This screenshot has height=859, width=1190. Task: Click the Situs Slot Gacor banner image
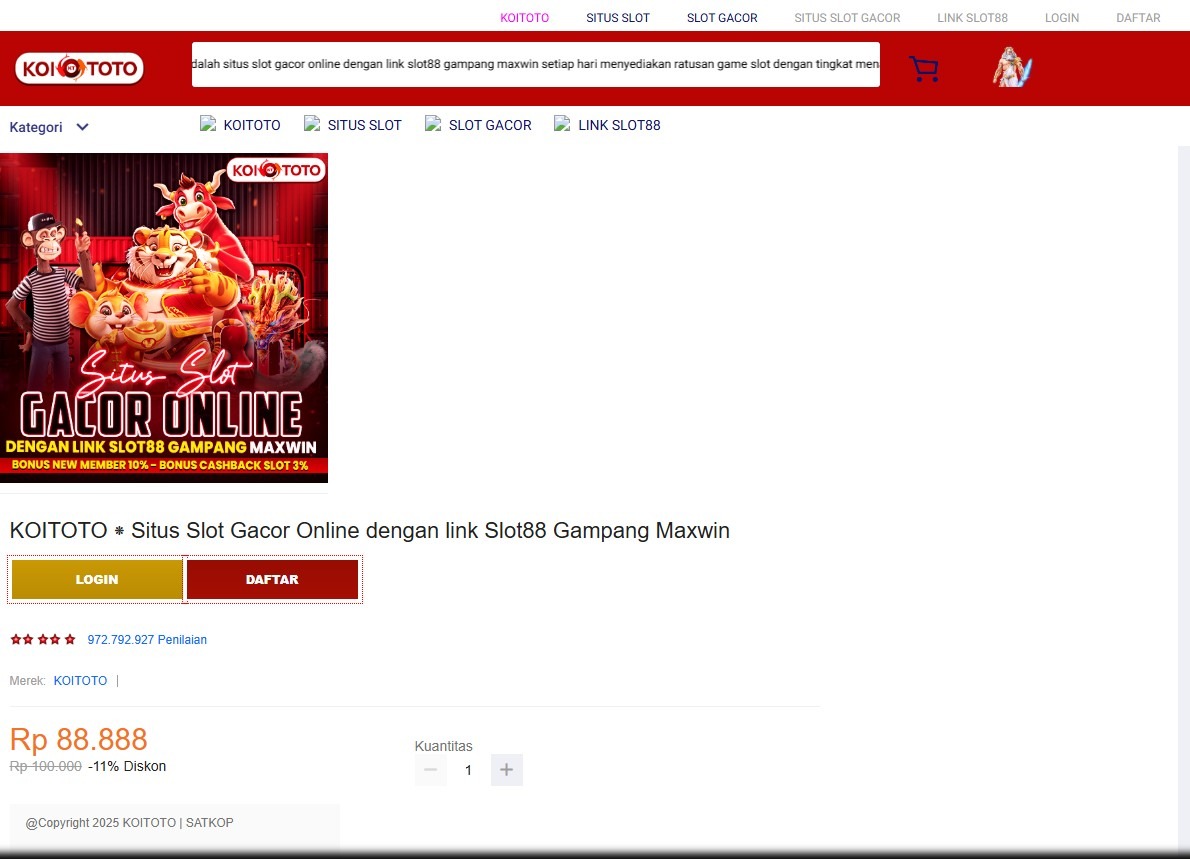pos(164,317)
